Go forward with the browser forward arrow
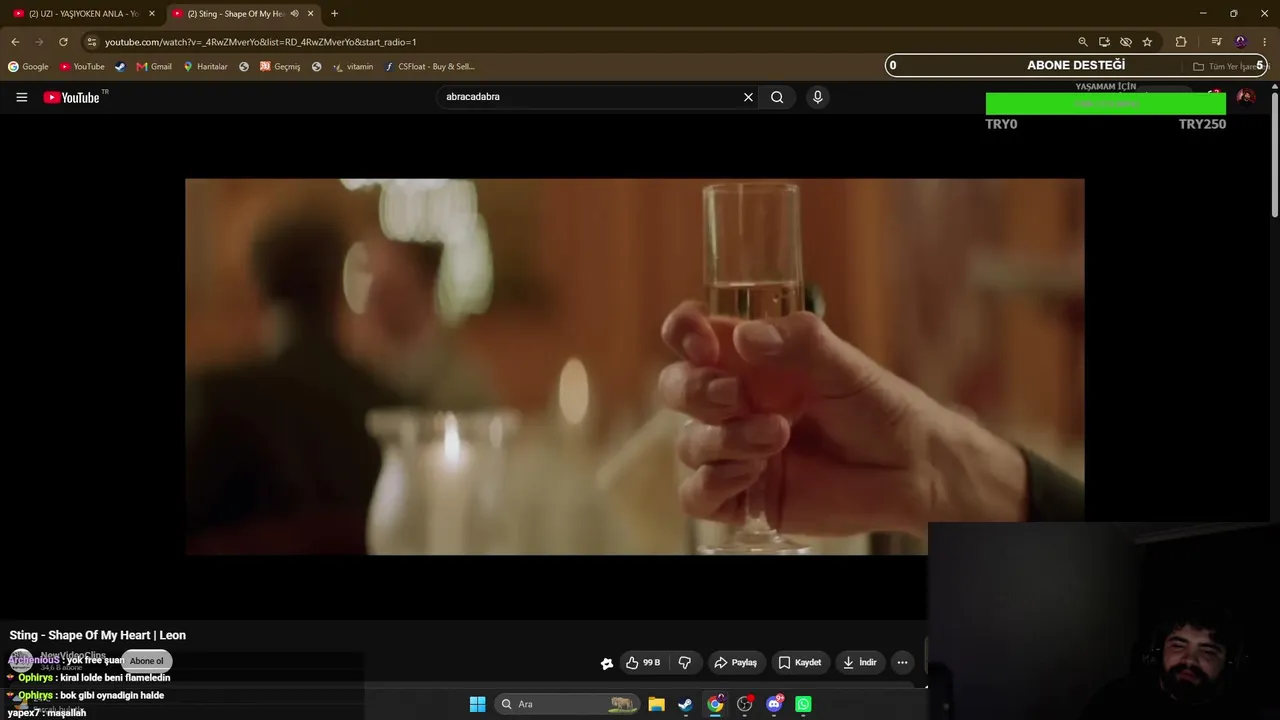 (x=39, y=42)
